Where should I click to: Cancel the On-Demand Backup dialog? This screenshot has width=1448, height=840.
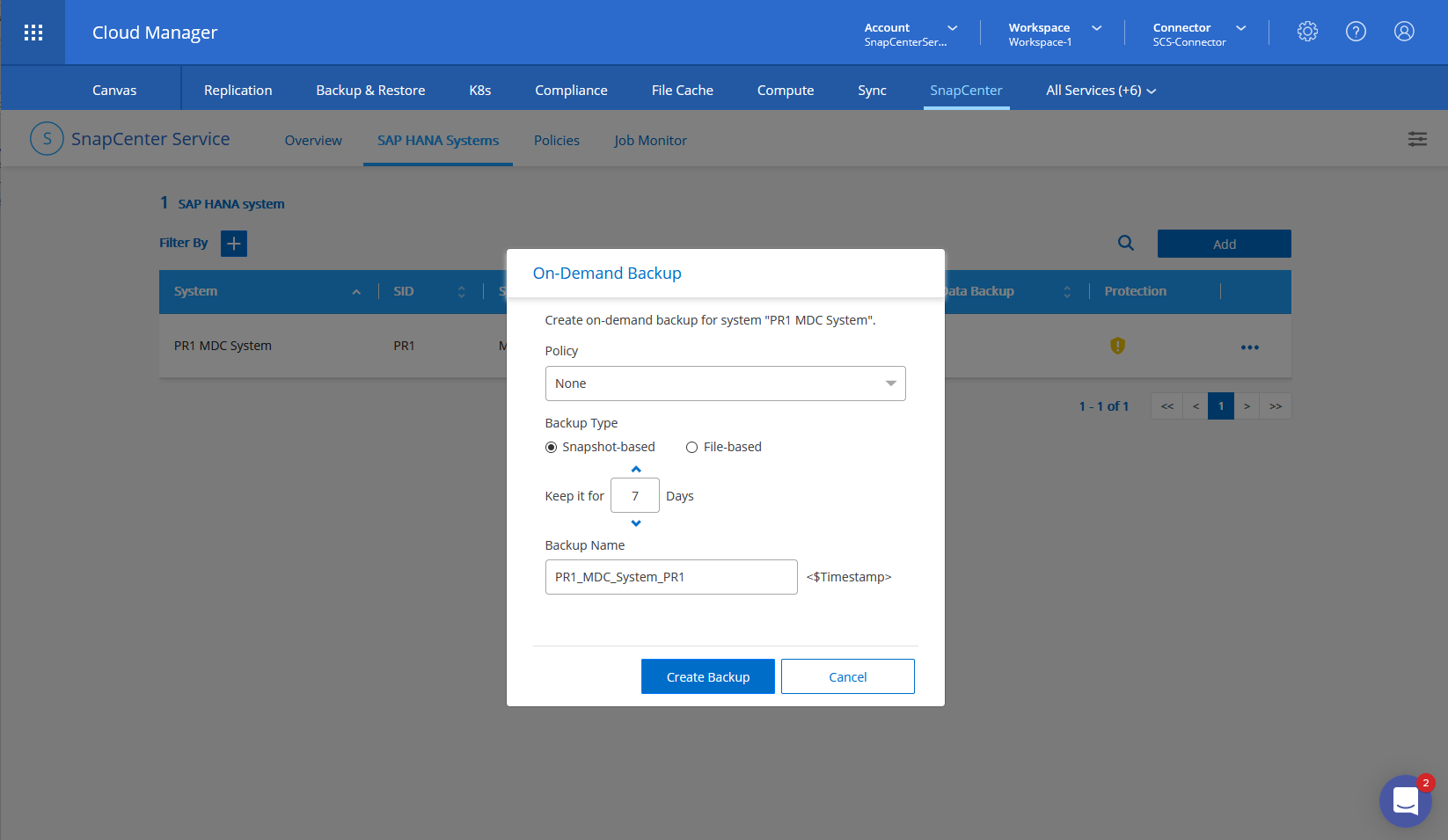[848, 676]
